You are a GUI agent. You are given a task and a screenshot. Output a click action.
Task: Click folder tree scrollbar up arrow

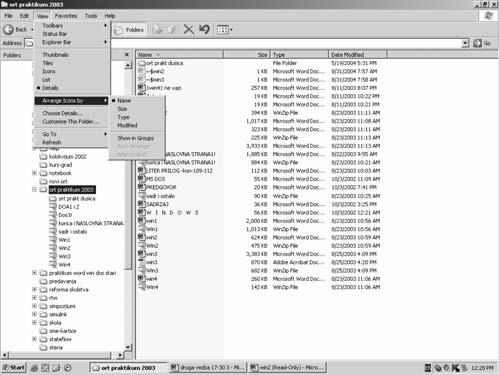pyautogui.click(x=128, y=65)
